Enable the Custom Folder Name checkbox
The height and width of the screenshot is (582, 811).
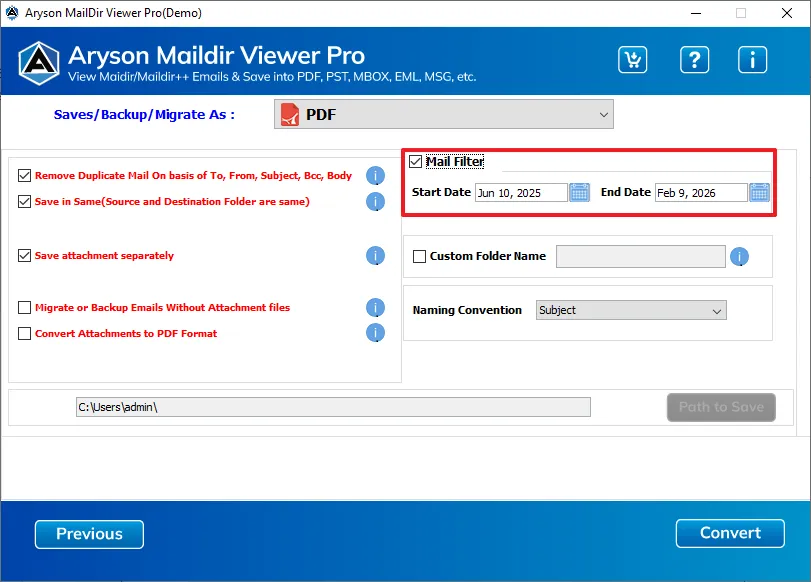pos(419,256)
